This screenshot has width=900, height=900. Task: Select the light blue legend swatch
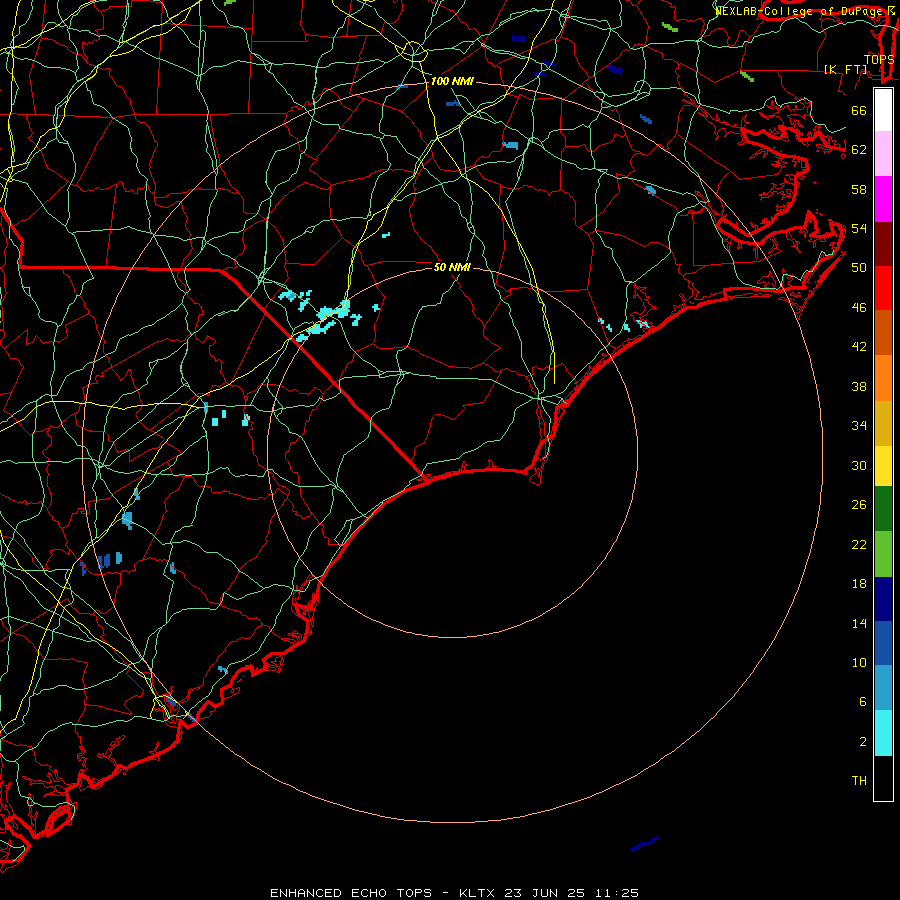pos(883,688)
